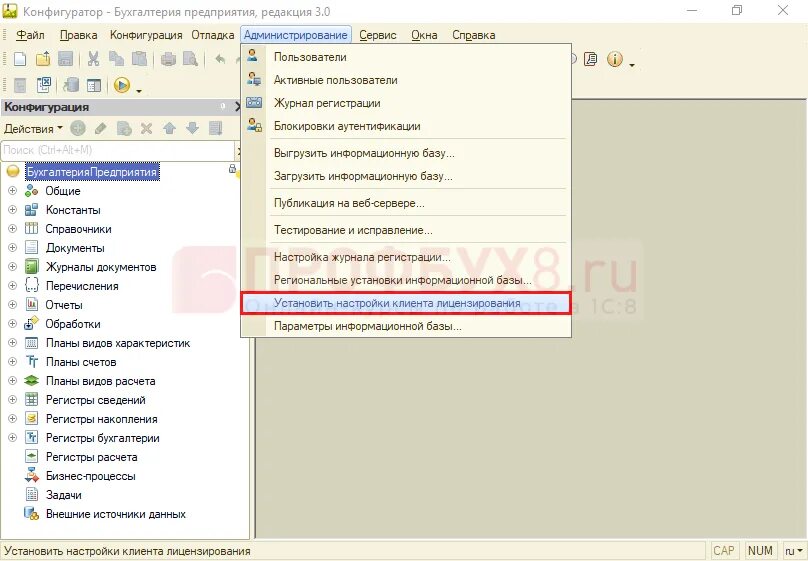Click the Open file folder icon
Image resolution: width=808 pixels, height=561 pixels.
coord(43,59)
